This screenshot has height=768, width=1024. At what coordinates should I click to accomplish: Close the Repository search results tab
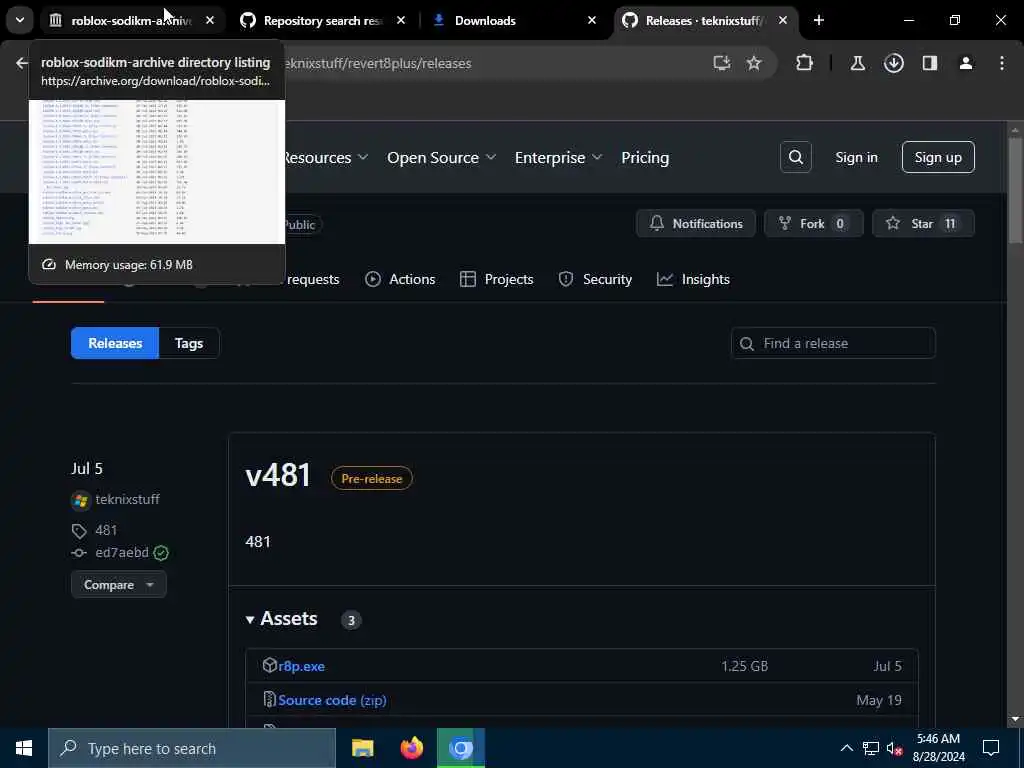tap(401, 21)
